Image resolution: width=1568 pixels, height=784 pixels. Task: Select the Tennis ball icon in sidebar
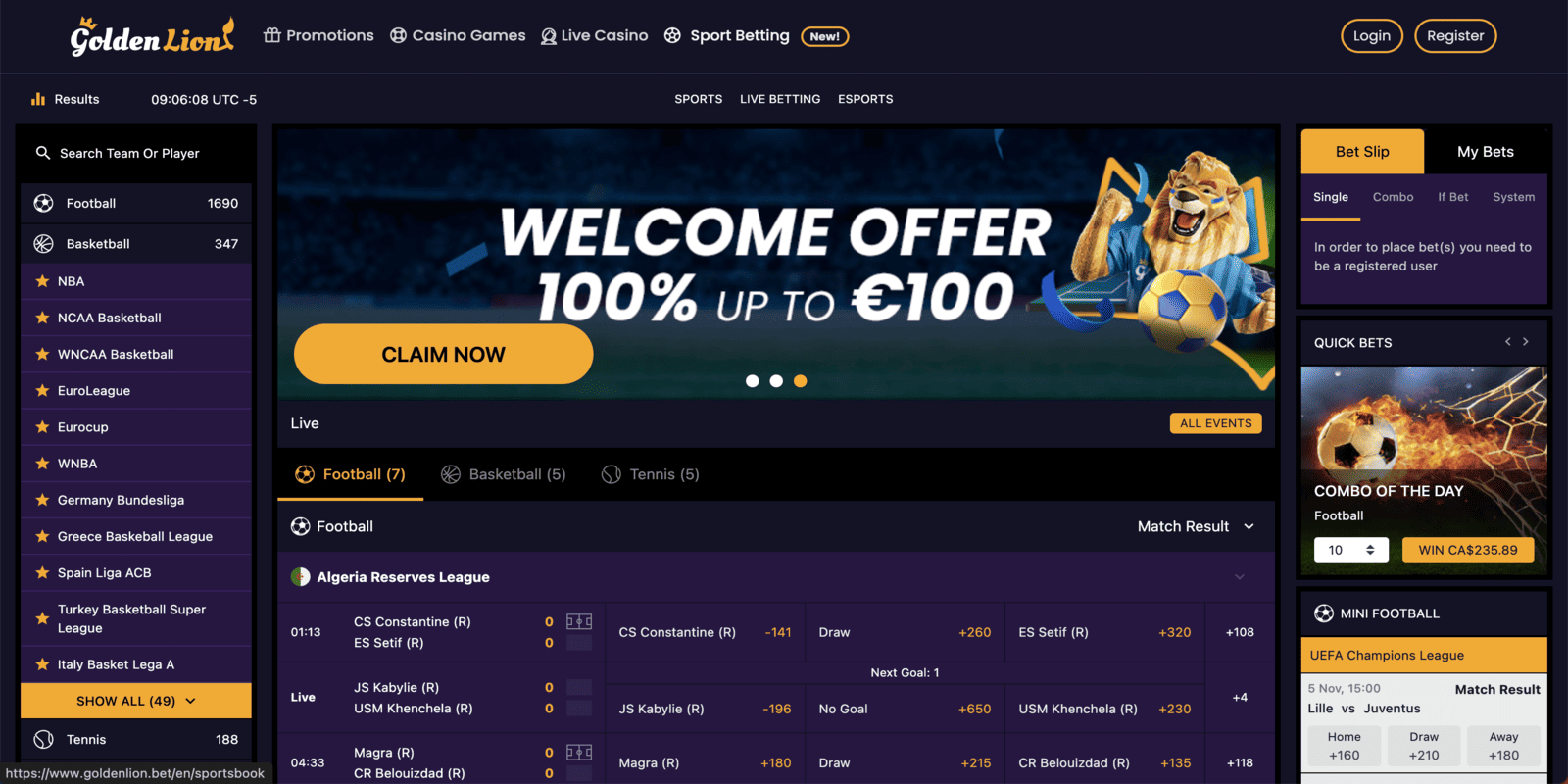click(x=43, y=739)
